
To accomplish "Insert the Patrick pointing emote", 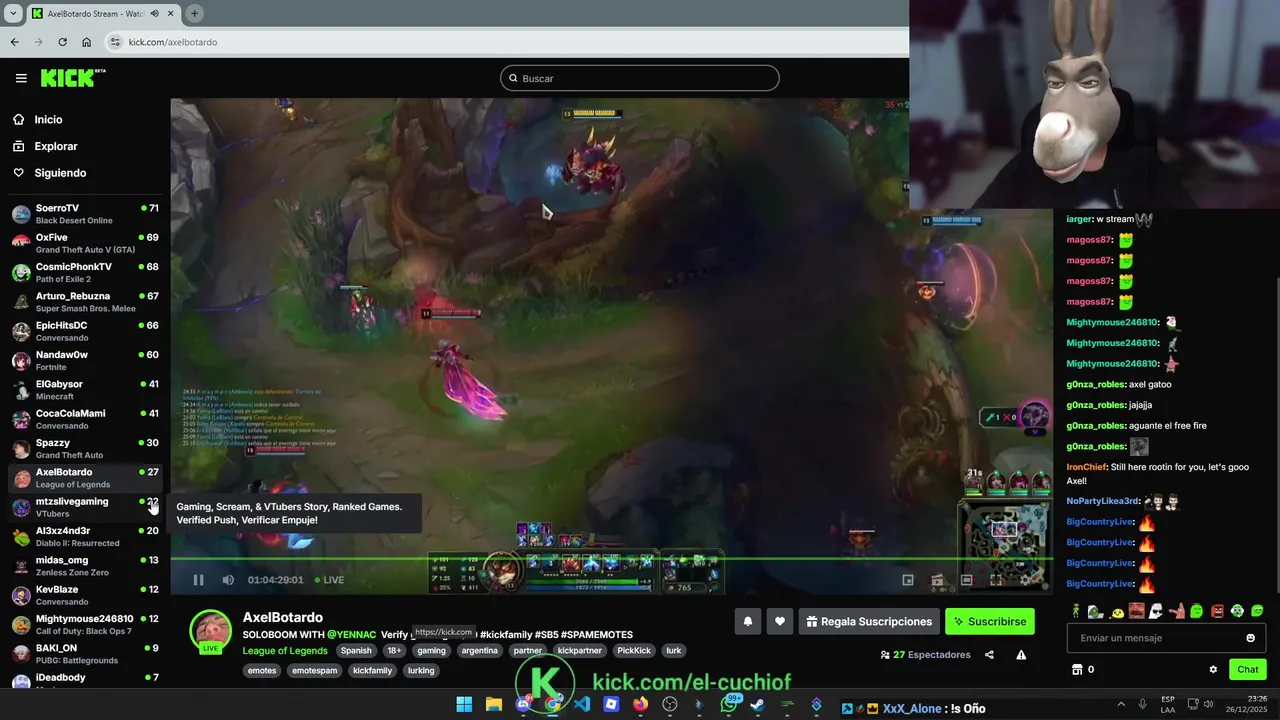I will [1177, 611].
